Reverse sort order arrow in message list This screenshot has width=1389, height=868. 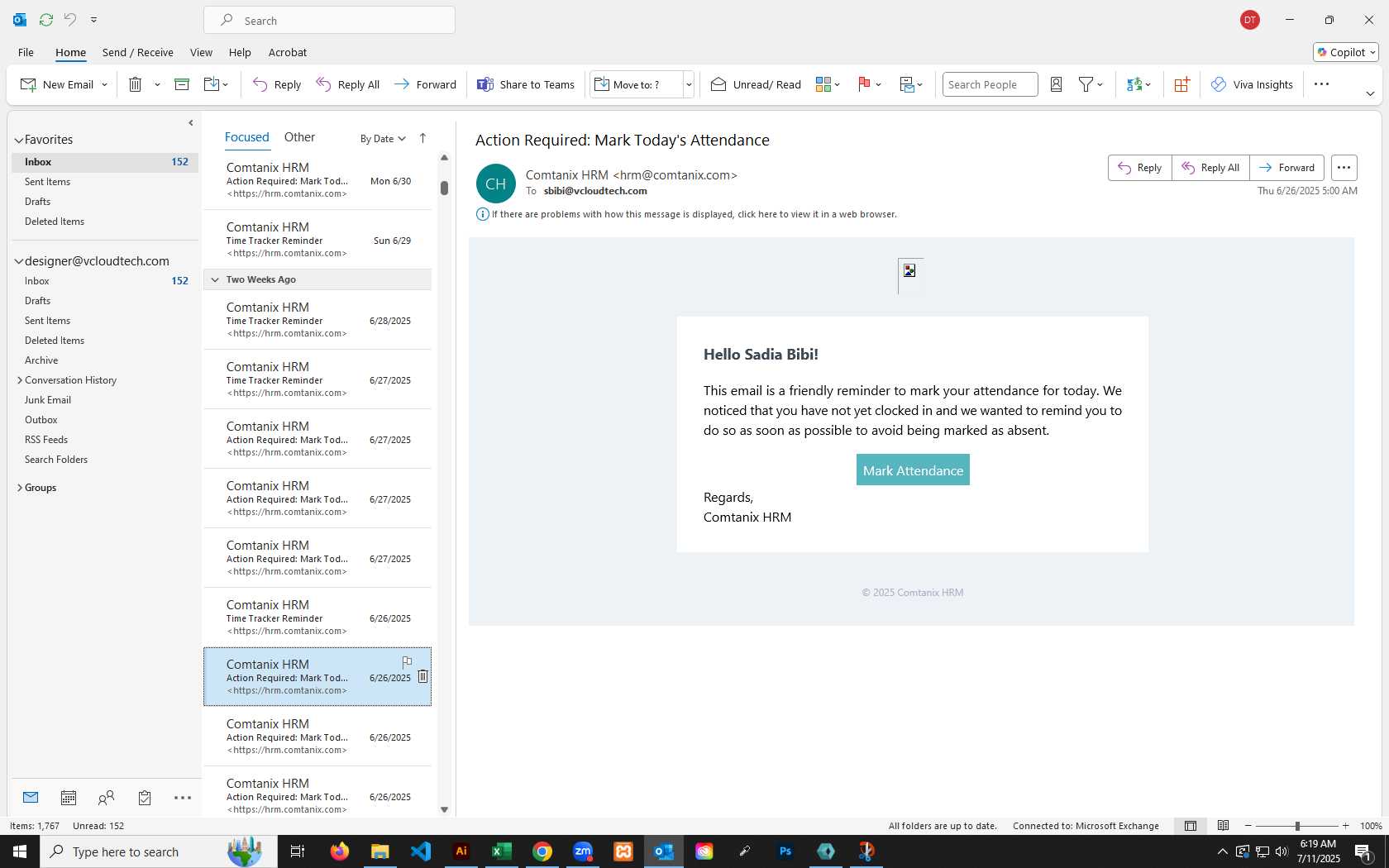coord(422,138)
